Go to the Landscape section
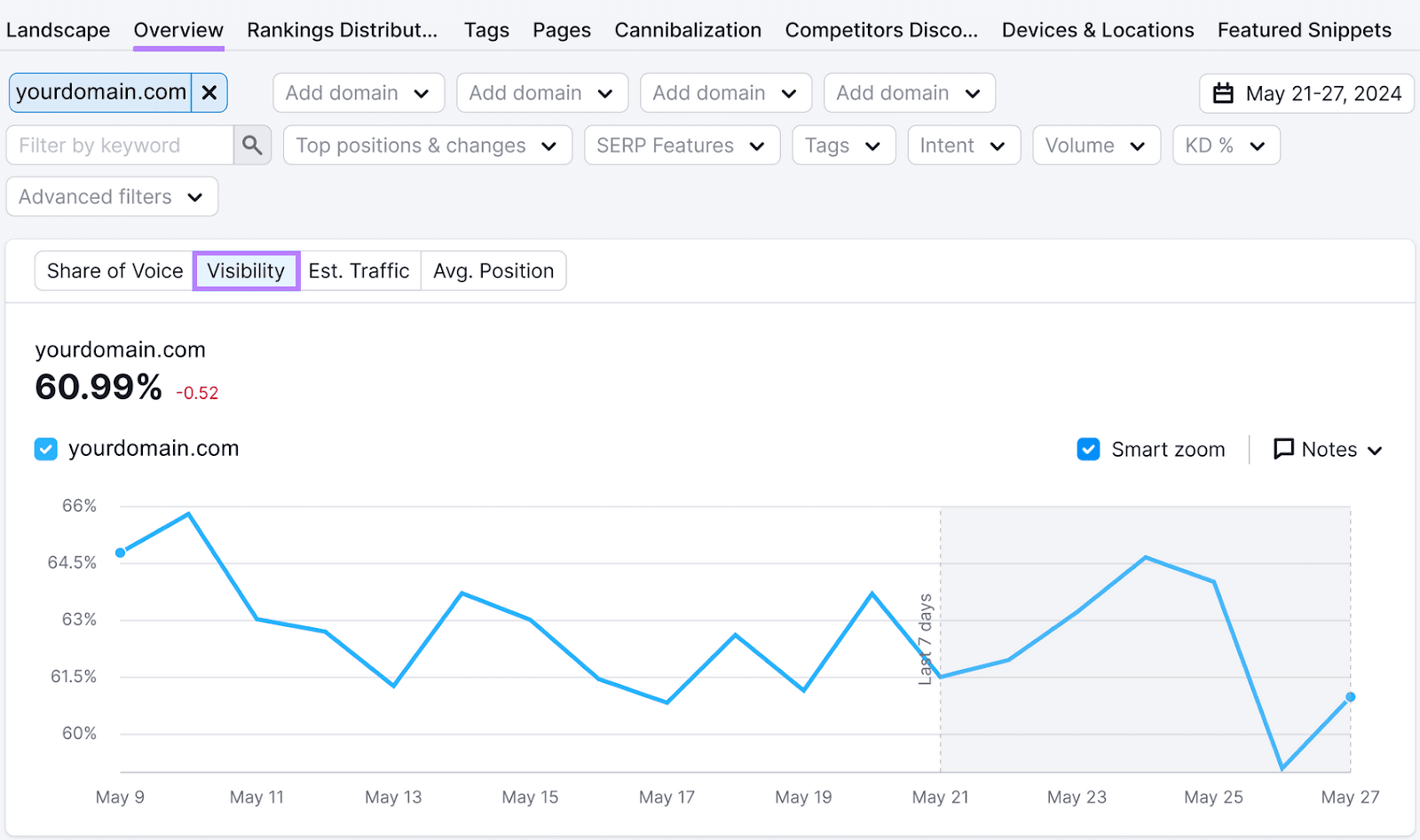The image size is (1420, 840). 58,29
